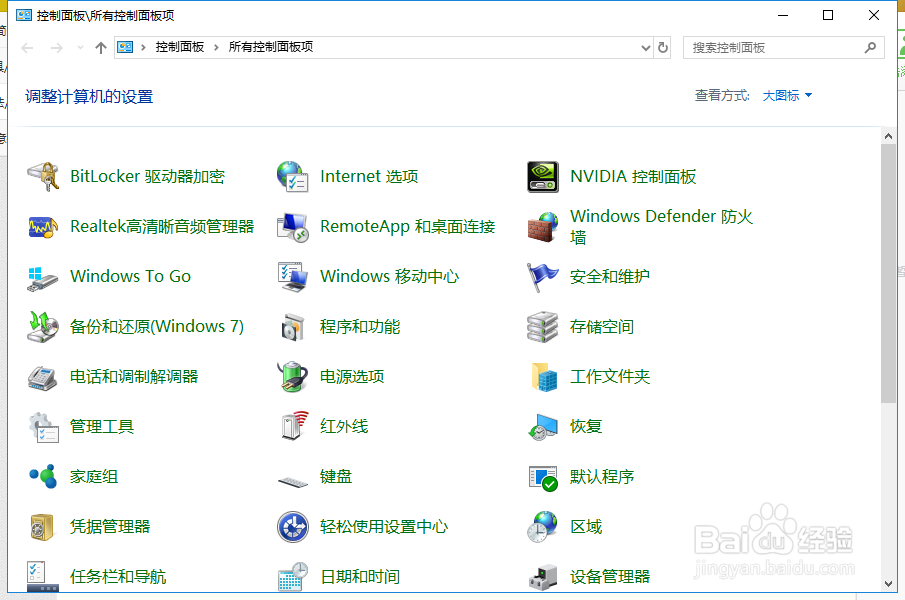Image resolution: width=905 pixels, height=600 pixels.
Task: Click the Internet 选项 text link
Action: pos(369,177)
